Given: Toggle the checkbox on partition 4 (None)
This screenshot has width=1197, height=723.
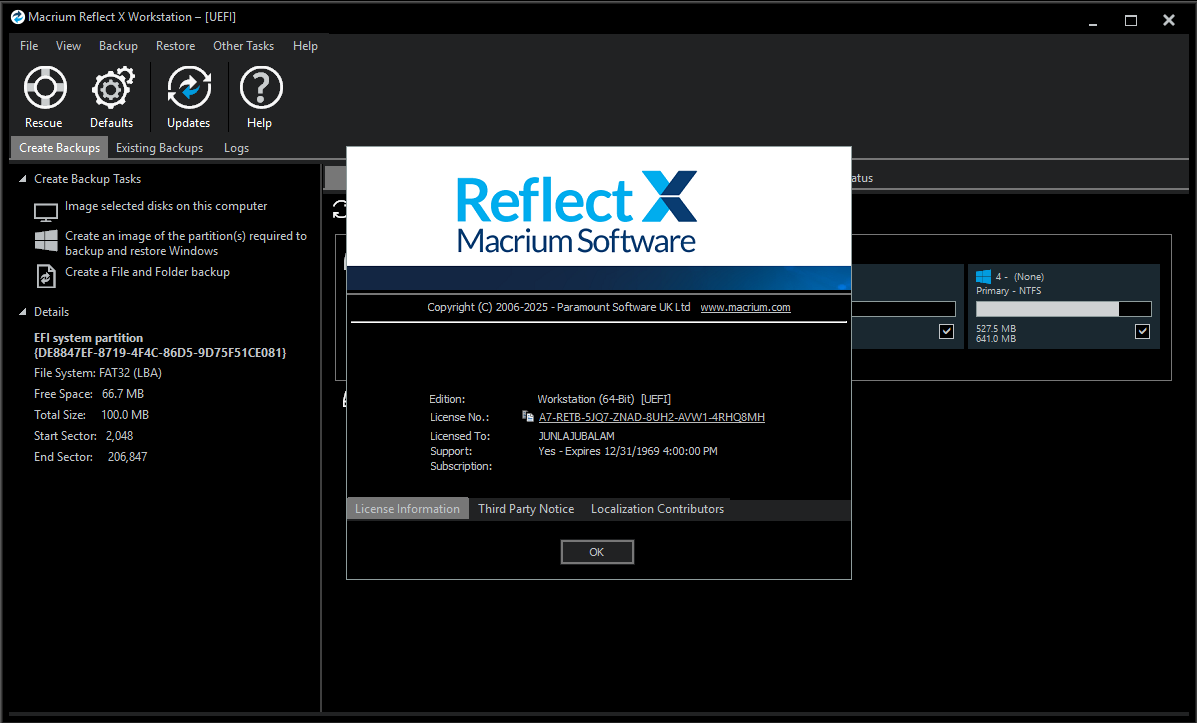Looking at the screenshot, I should click(x=1142, y=331).
